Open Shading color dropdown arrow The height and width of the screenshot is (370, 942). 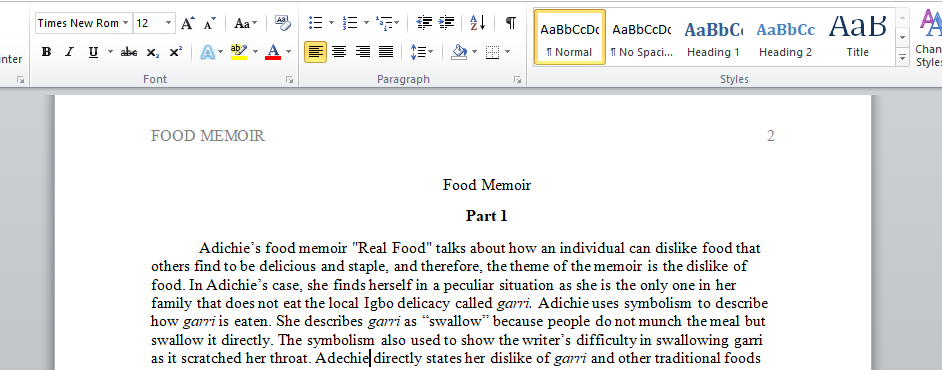point(475,52)
